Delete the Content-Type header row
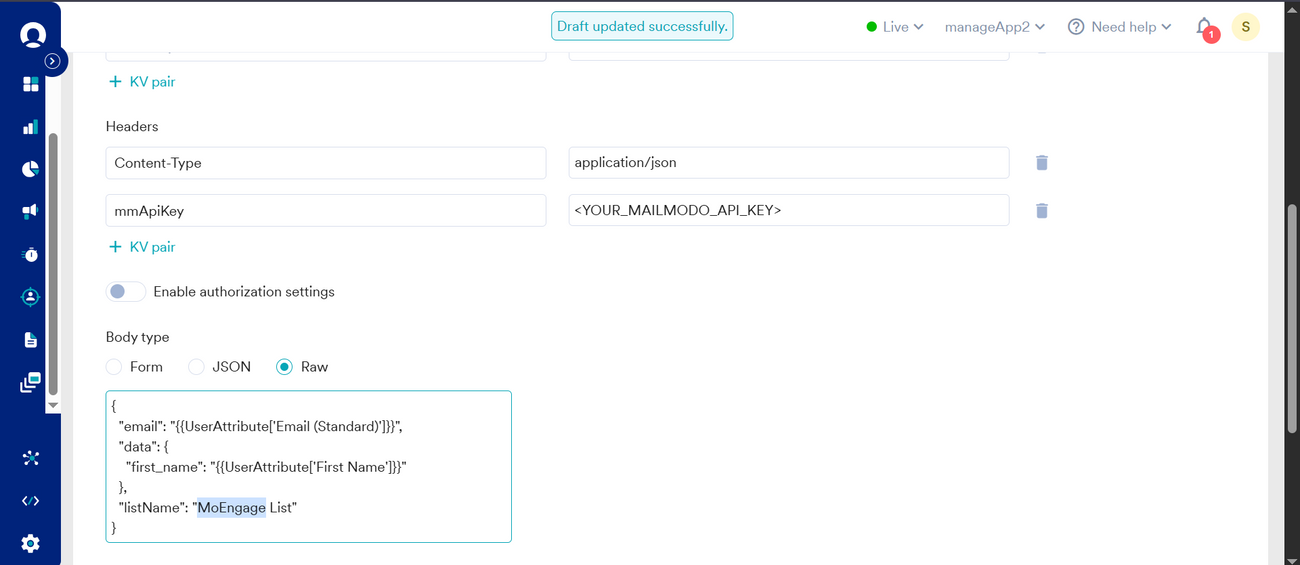1300x565 pixels. (x=1041, y=163)
